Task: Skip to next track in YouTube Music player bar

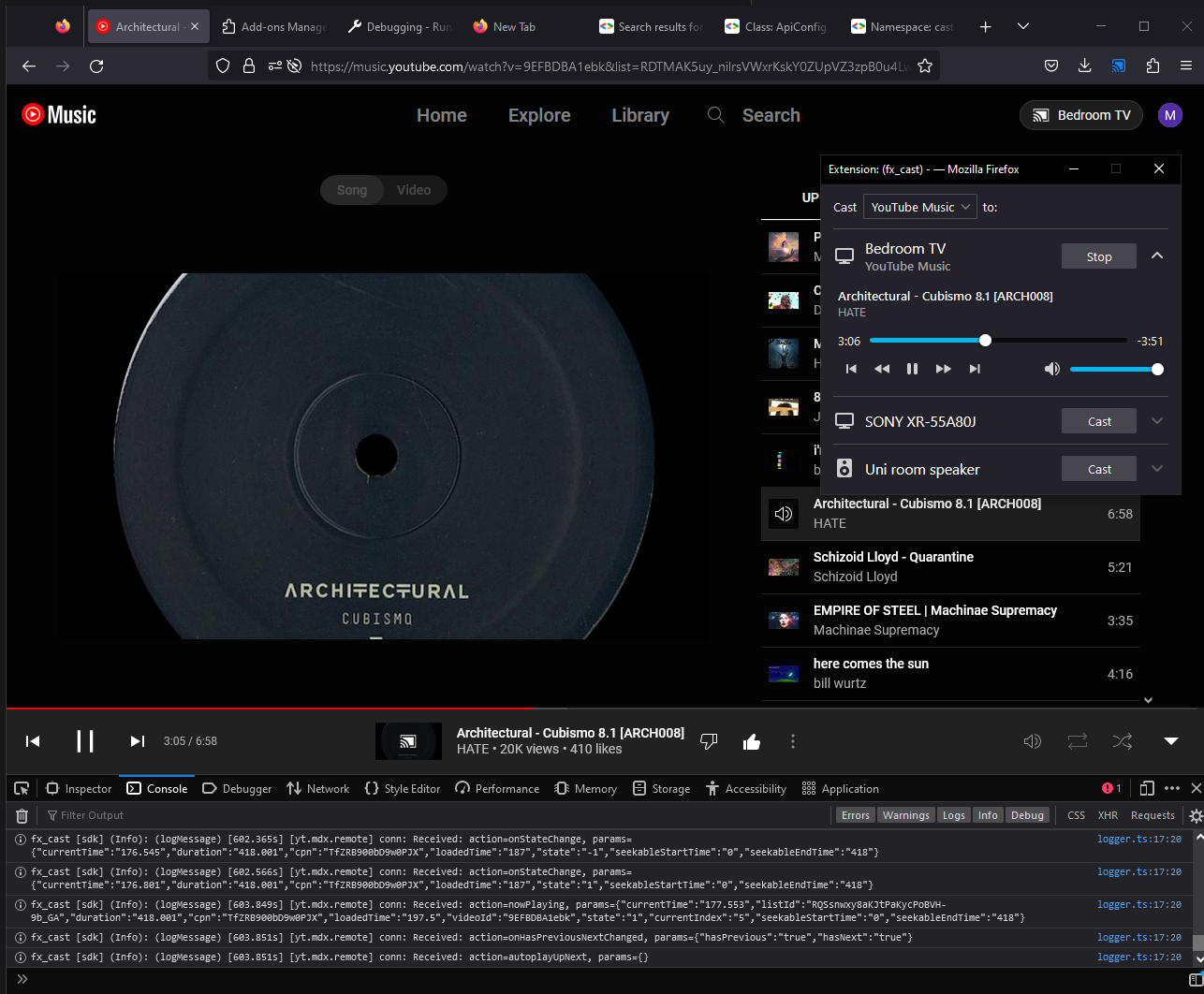Action: (138, 741)
